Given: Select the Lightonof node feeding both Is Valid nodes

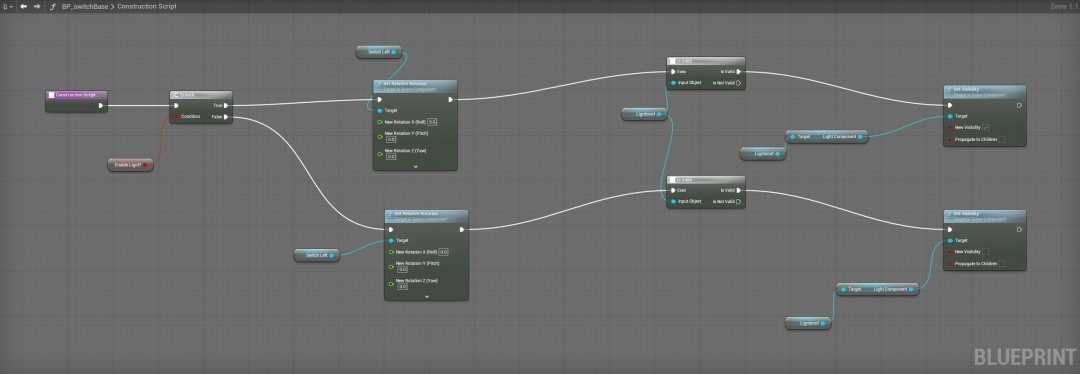Looking at the screenshot, I should (x=644, y=114).
